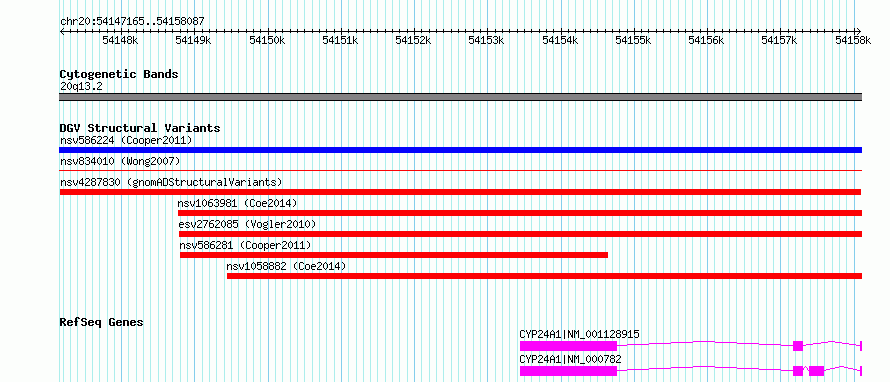Click the large exon block of CYP24A1|NM_000782
Viewport: 890px width, 382px height.
coord(568,371)
